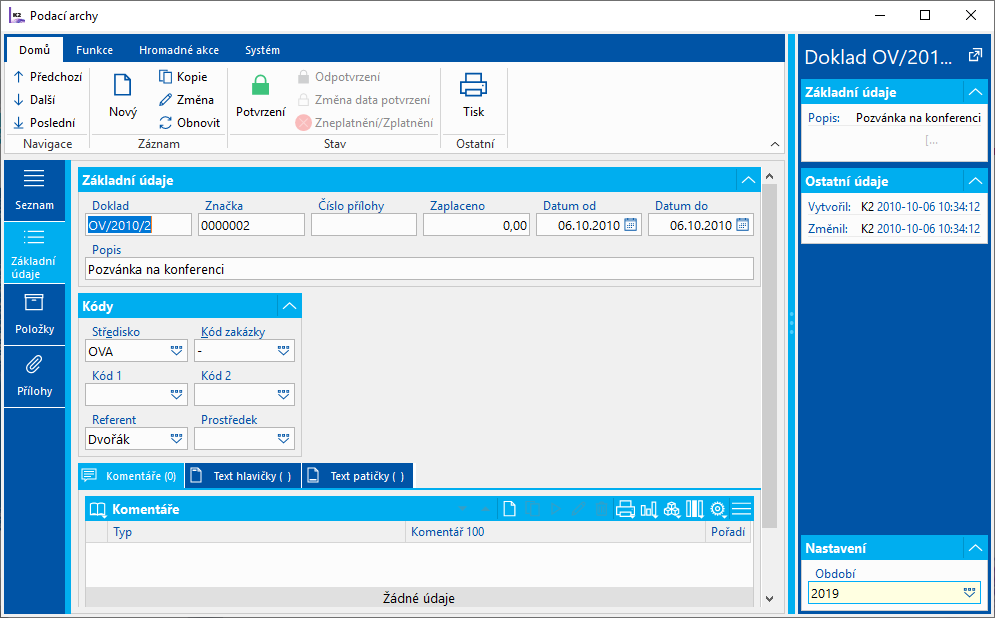
Task: Add a new comment in Komentáře toolbar
Action: coord(509,509)
